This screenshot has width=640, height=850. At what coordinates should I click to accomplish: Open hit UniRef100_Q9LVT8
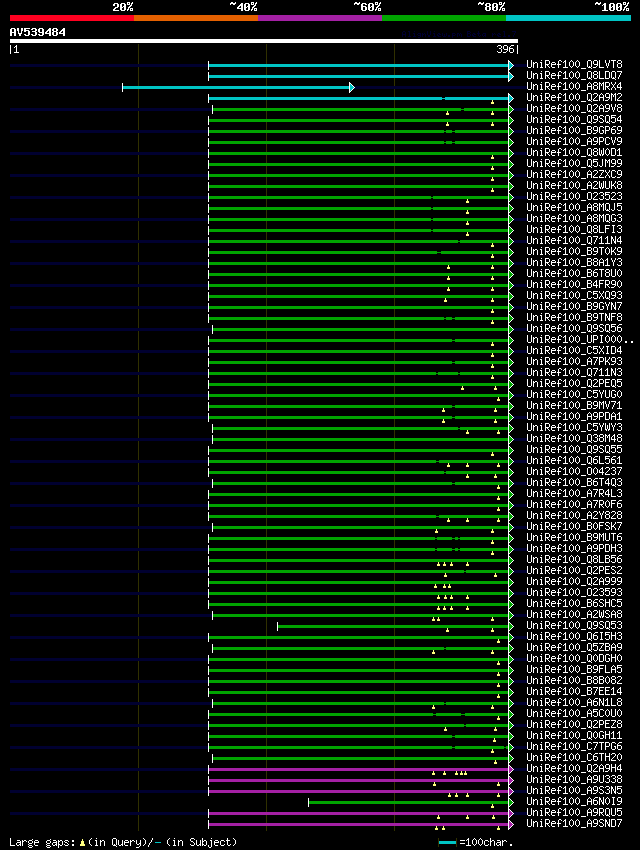click(x=574, y=65)
